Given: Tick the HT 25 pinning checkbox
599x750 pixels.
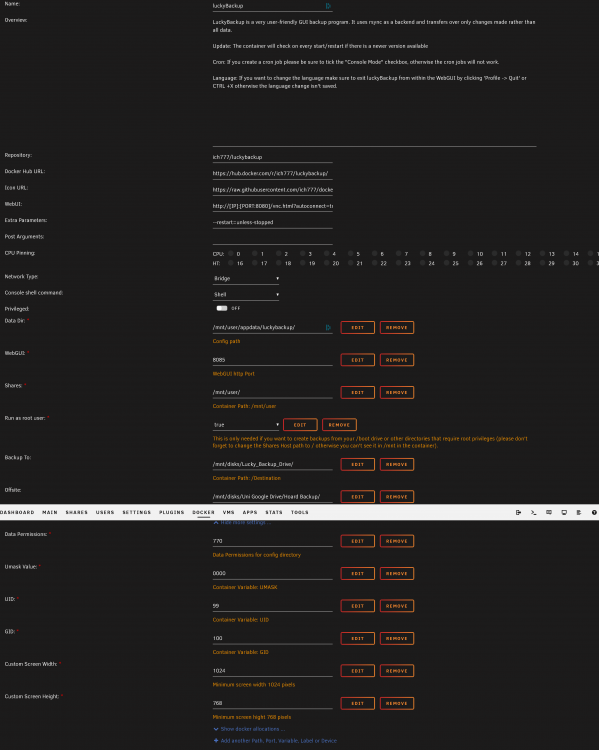Looking at the screenshot, I should coord(446,263).
